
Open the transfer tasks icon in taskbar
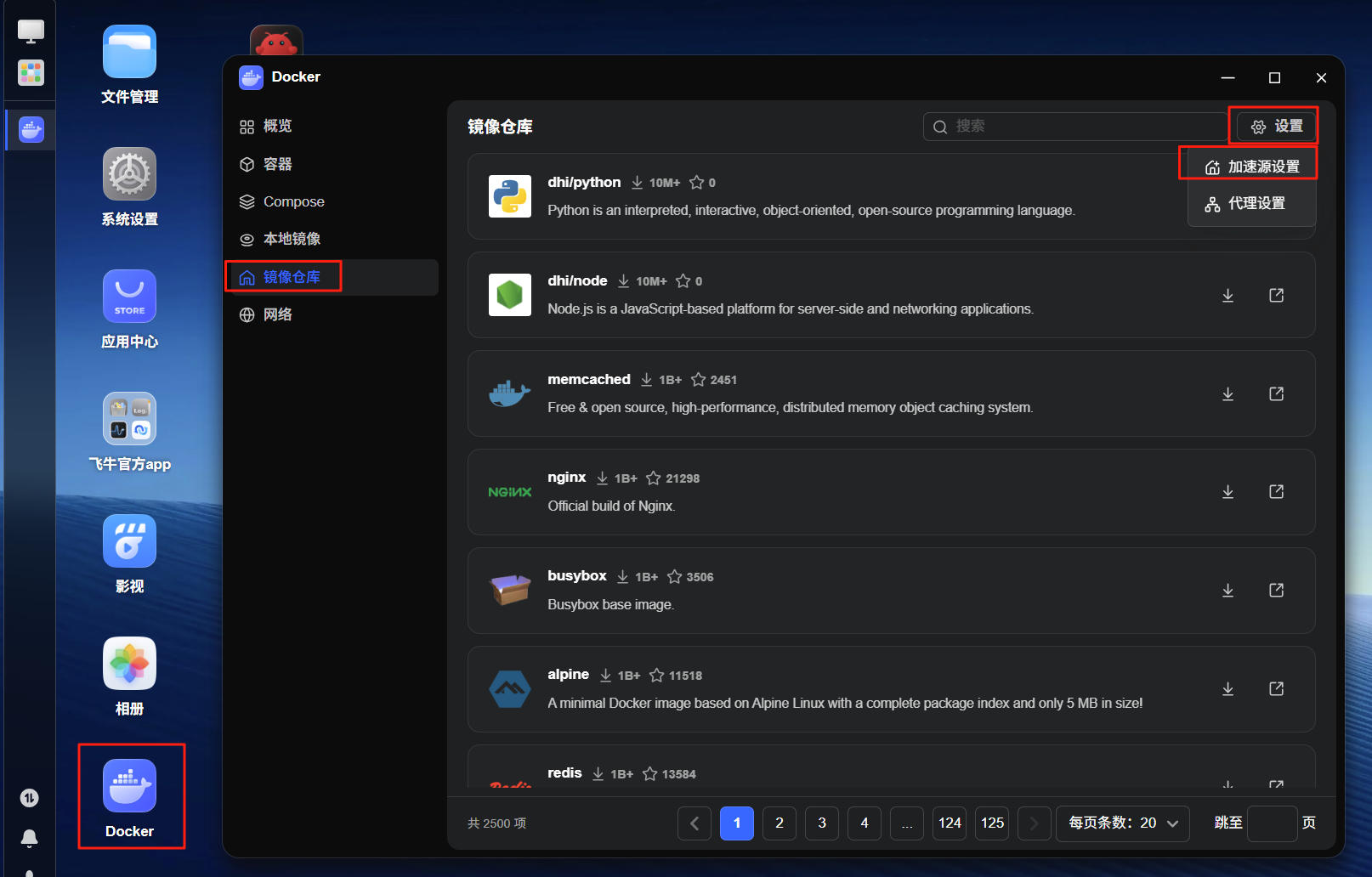pyautogui.click(x=30, y=798)
